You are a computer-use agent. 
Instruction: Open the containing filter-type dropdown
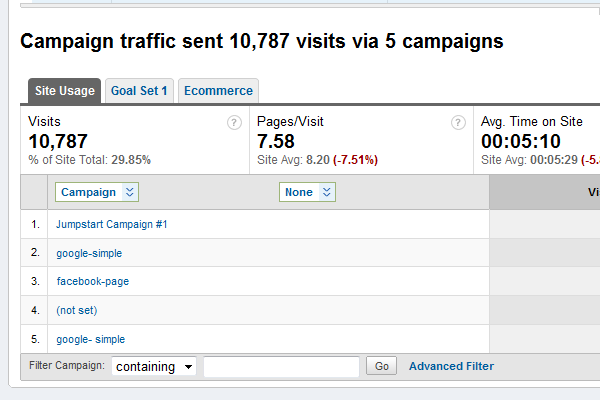coord(154,367)
